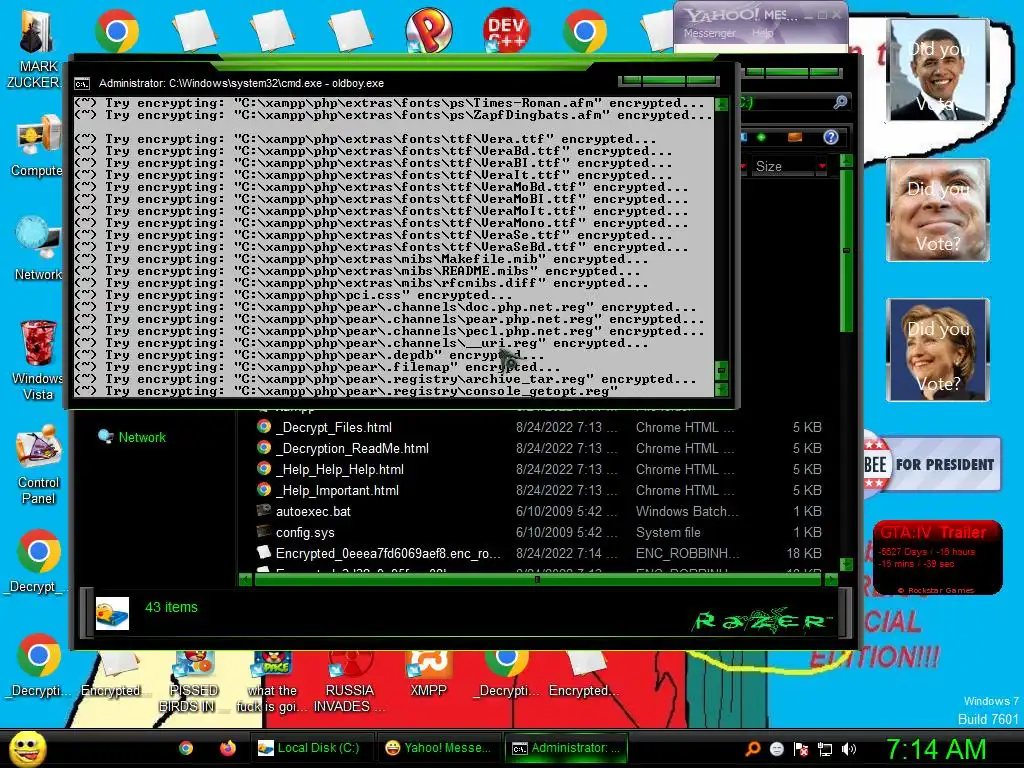Open the _Decrypt_ Chrome shortcut on the desktop's left edge
Viewport: 1024px width, 768px height.
point(37,561)
